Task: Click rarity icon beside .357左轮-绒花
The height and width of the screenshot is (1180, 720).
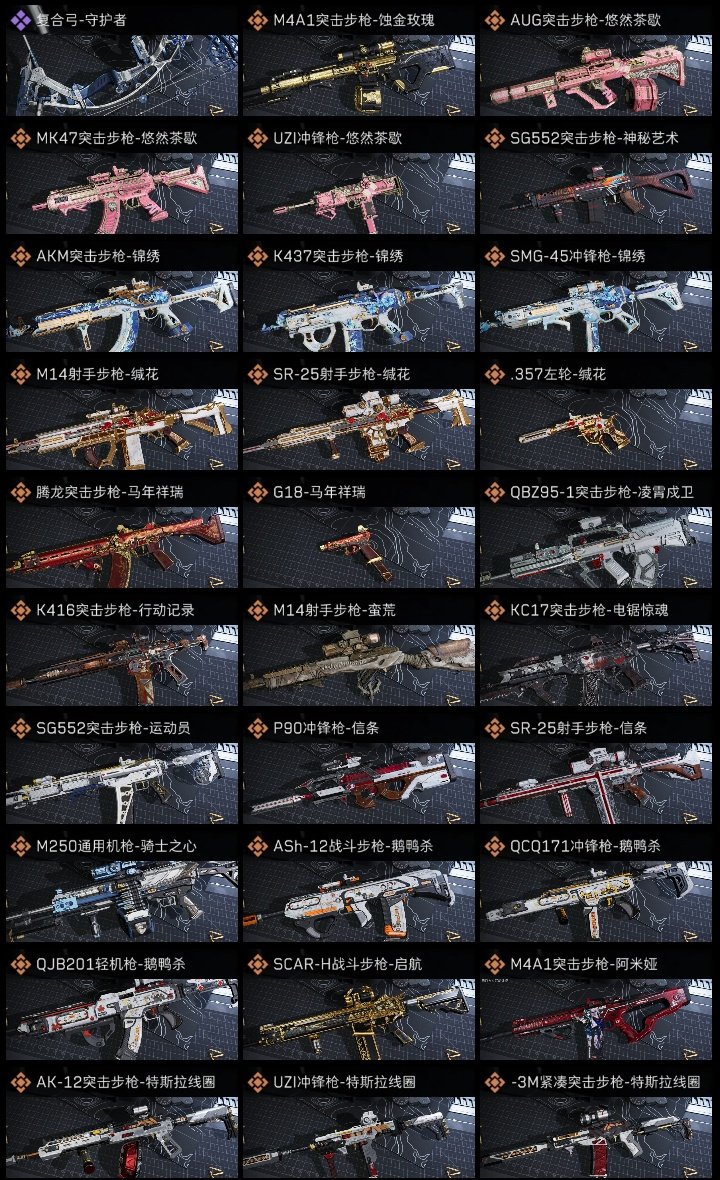Action: (x=494, y=374)
